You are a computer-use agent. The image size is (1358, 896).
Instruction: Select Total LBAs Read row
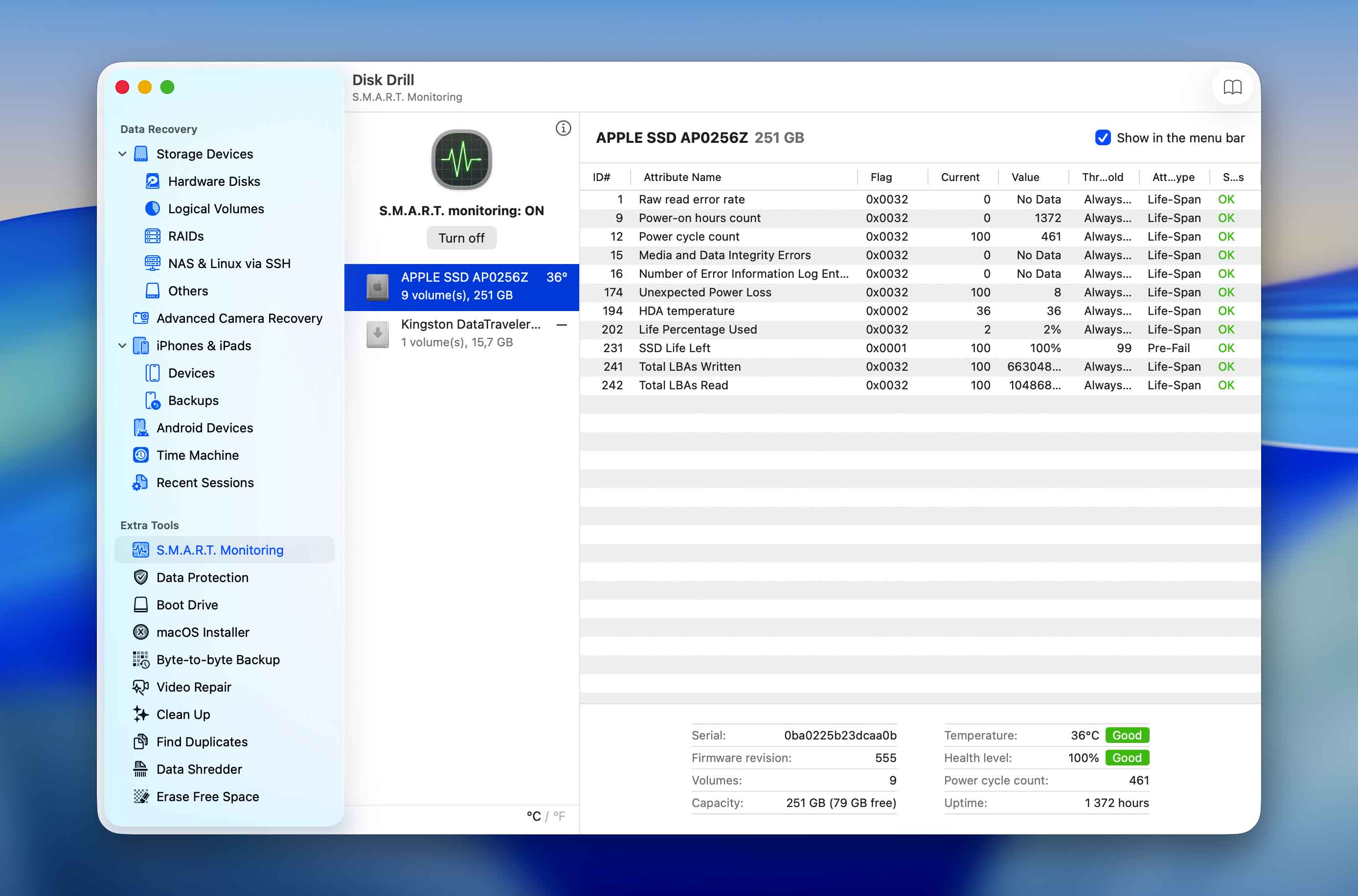(920, 385)
